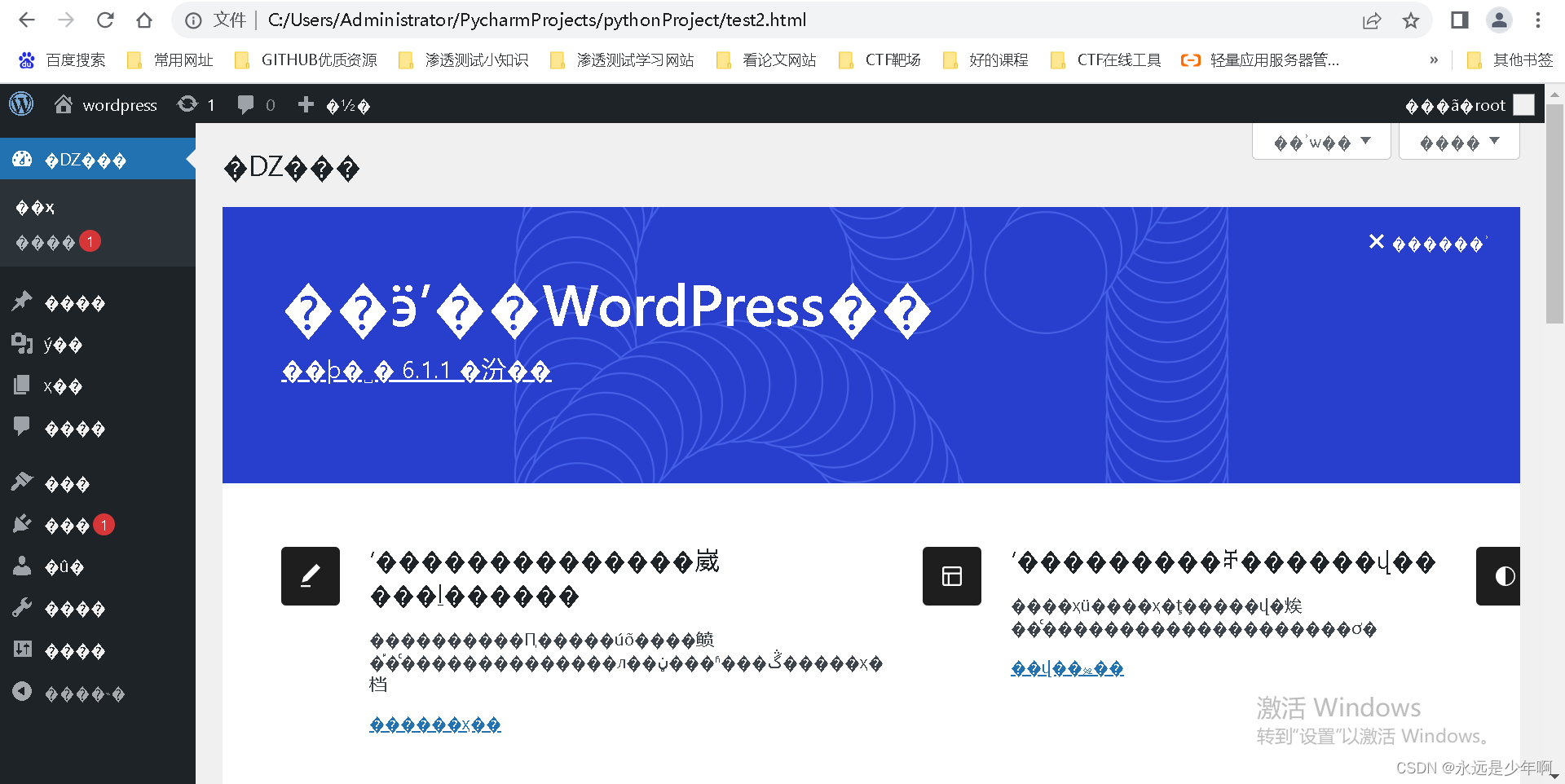Open Settings menu with sliders icon
Image resolution: width=1565 pixels, height=784 pixels.
pyautogui.click(x=98, y=651)
